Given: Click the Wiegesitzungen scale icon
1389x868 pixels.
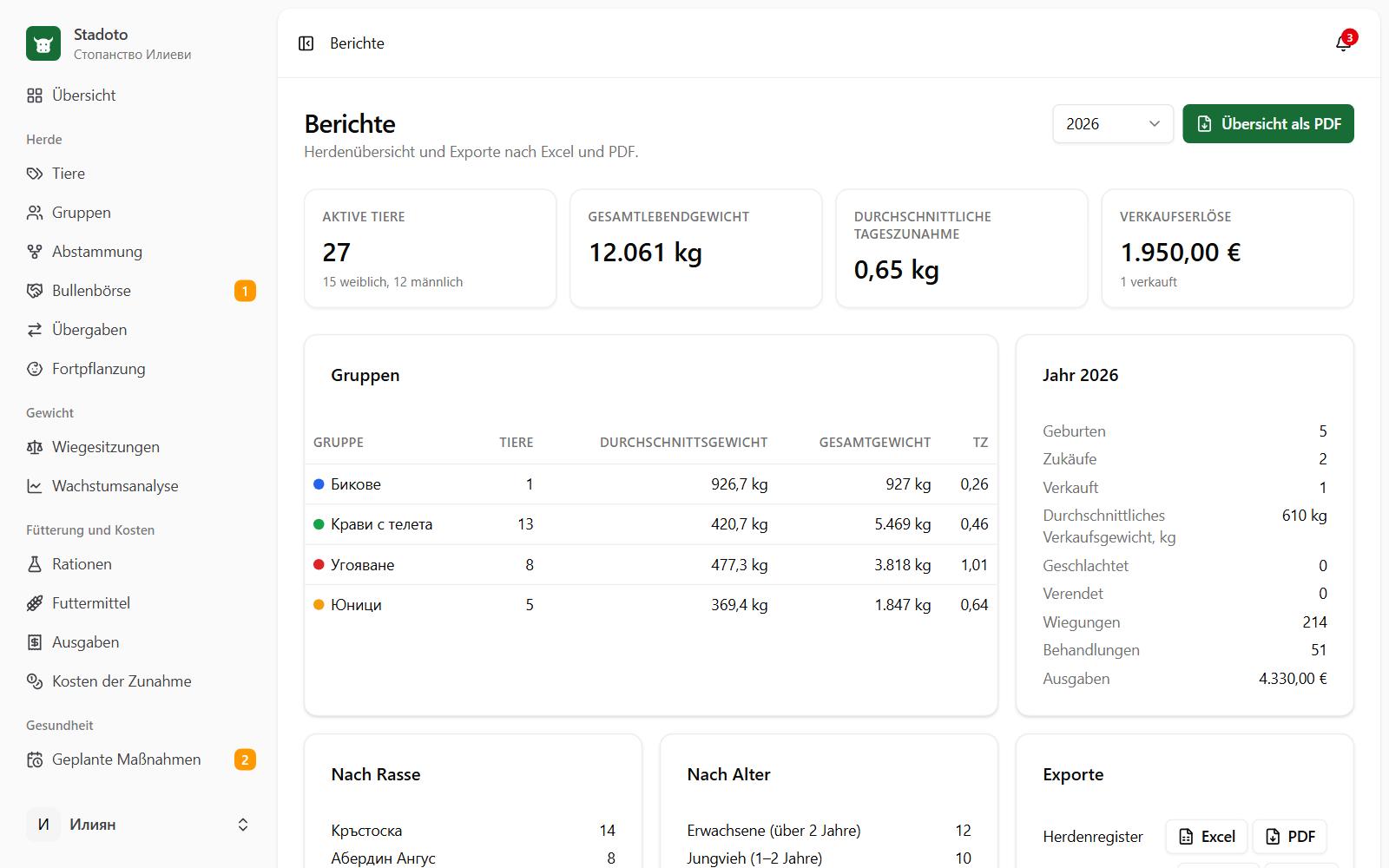Looking at the screenshot, I should (x=35, y=447).
